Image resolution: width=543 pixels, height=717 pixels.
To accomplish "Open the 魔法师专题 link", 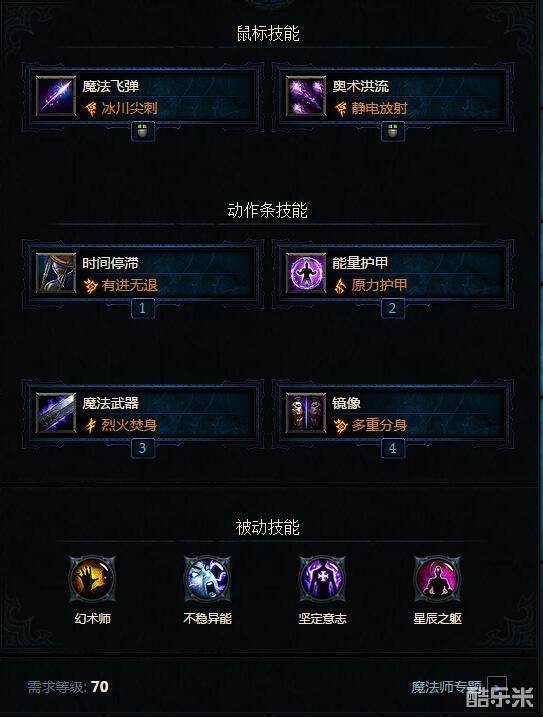I will click(446, 687).
